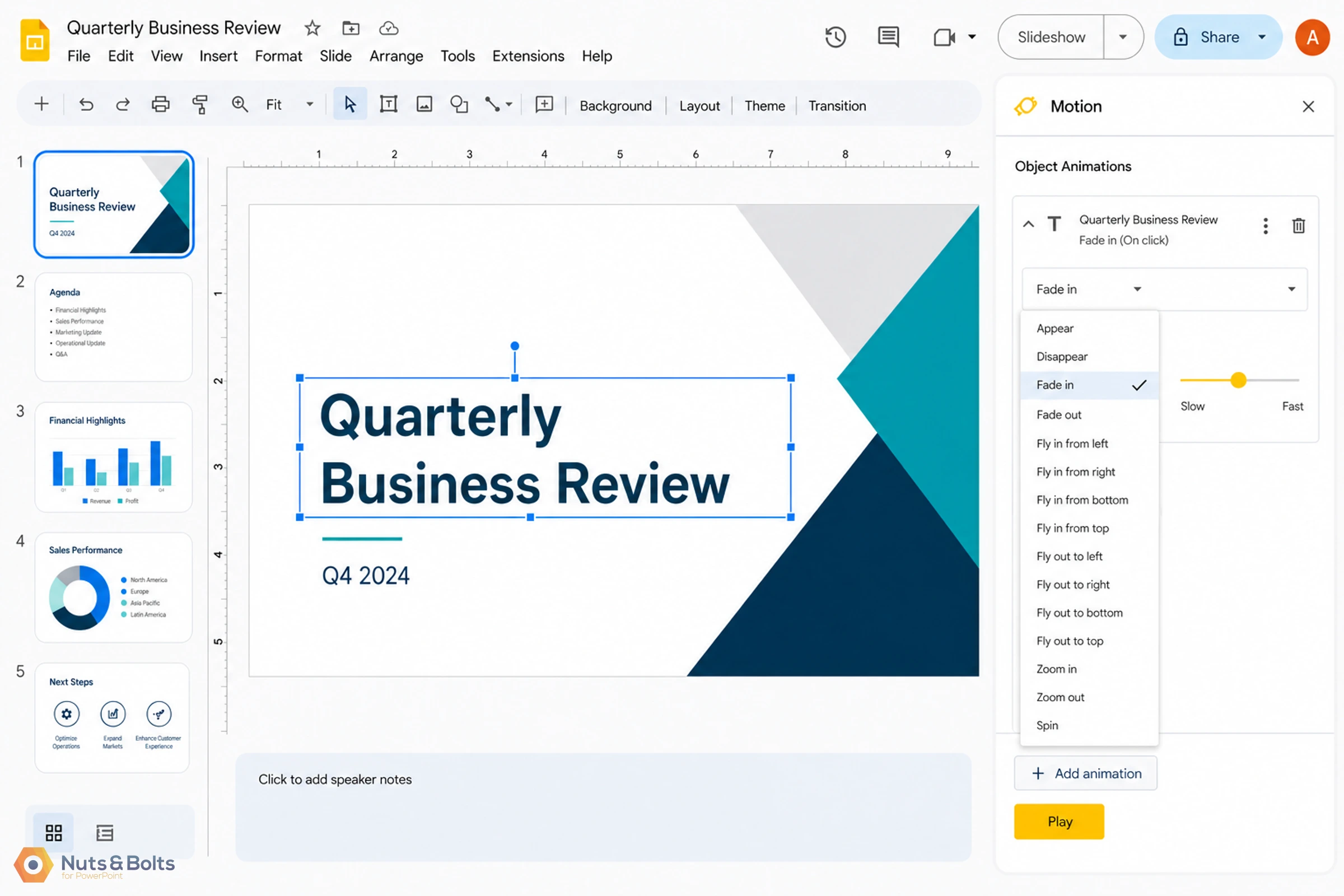Open the Arrange menu

pyautogui.click(x=396, y=56)
